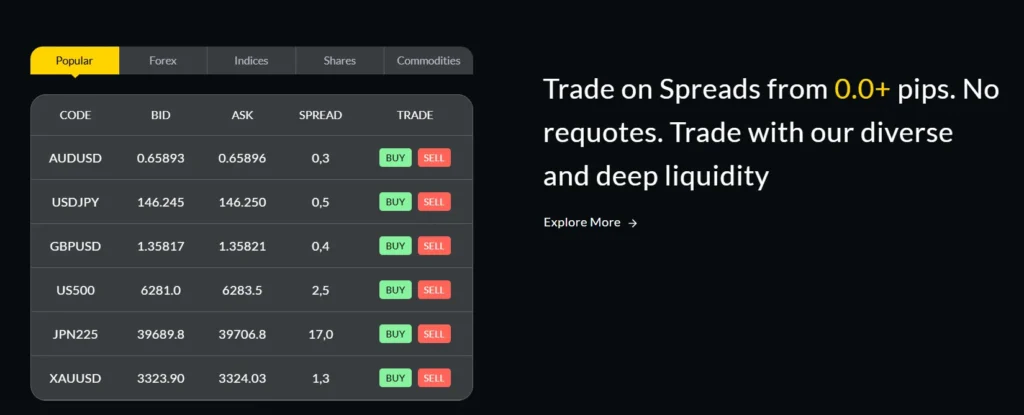The image size is (1024, 415).
Task: Sell GBPUSD from the table
Action: point(434,246)
